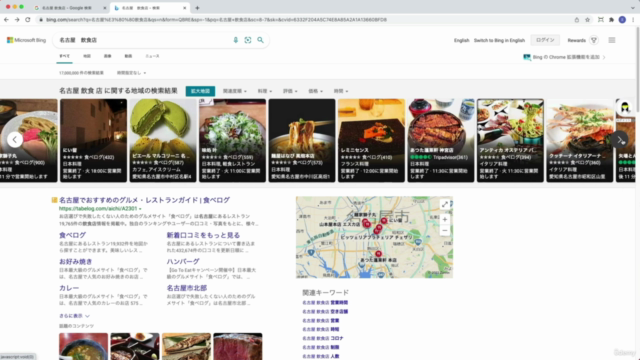This screenshot has height=360, width=640.
Task: Click the red pin beside にい留 on the map
Action: tap(384, 220)
